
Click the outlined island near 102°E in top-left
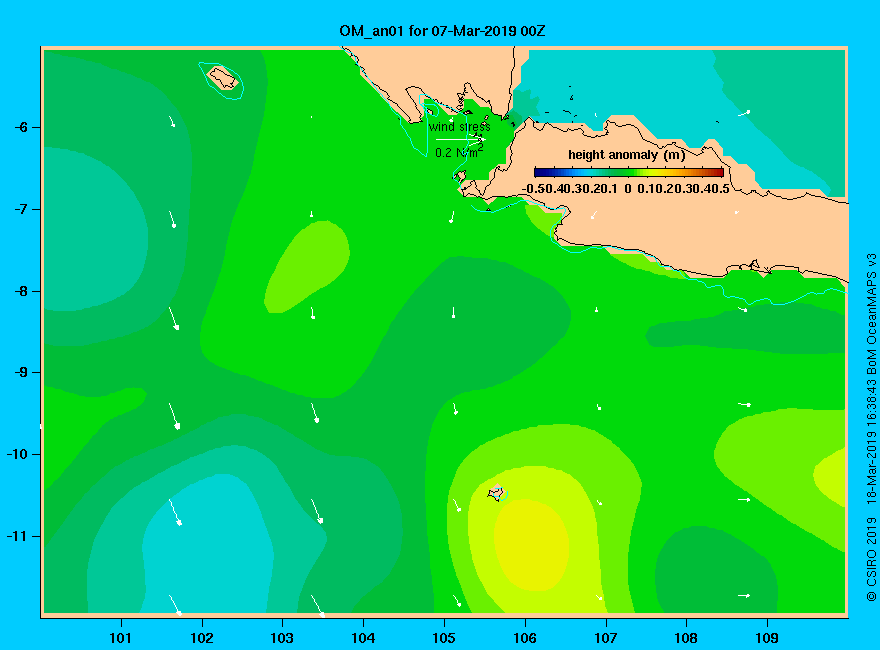[223, 77]
